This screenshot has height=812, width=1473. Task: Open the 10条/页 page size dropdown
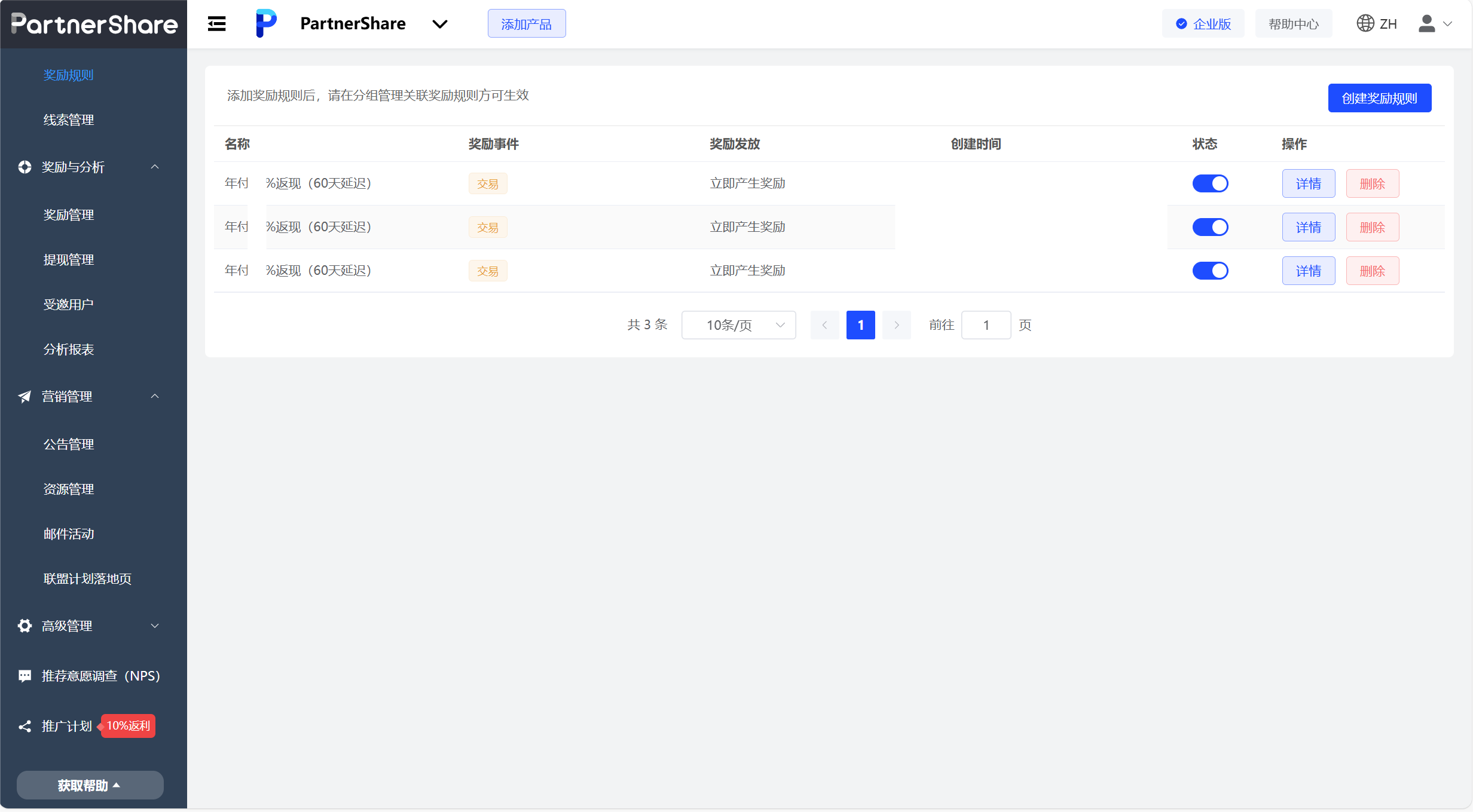click(x=738, y=325)
